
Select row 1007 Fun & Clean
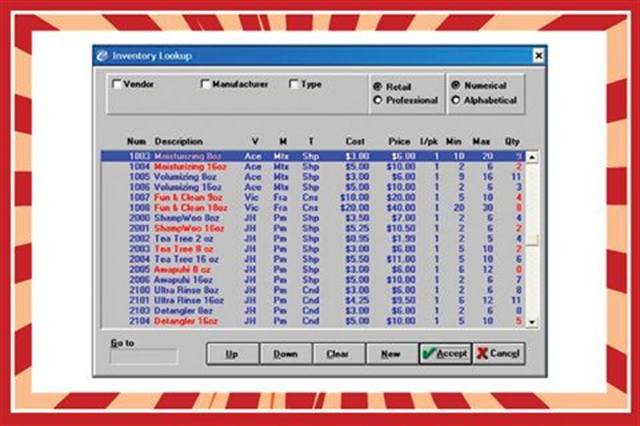pyautogui.click(x=313, y=197)
